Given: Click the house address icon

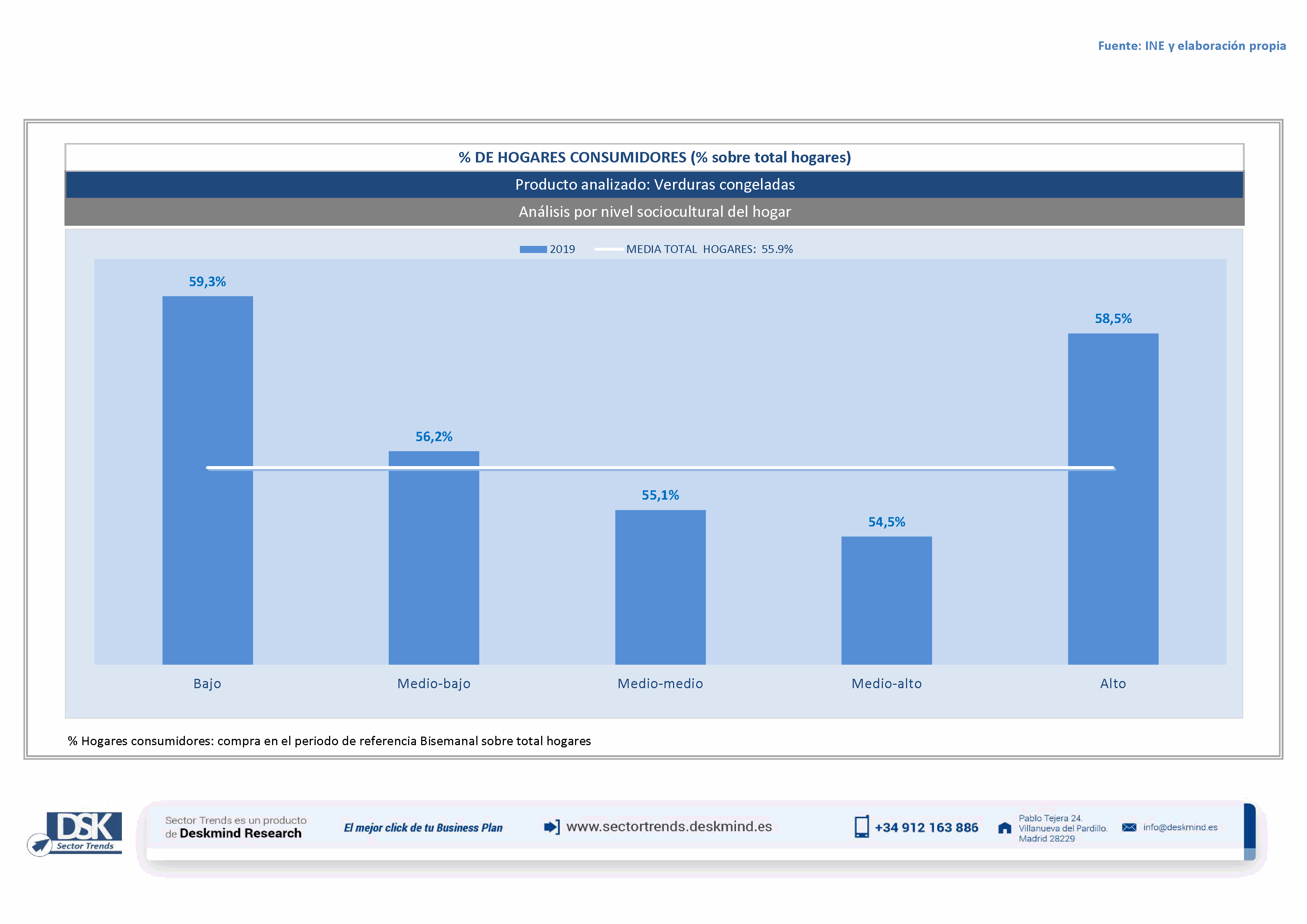Looking at the screenshot, I should tap(1005, 828).
